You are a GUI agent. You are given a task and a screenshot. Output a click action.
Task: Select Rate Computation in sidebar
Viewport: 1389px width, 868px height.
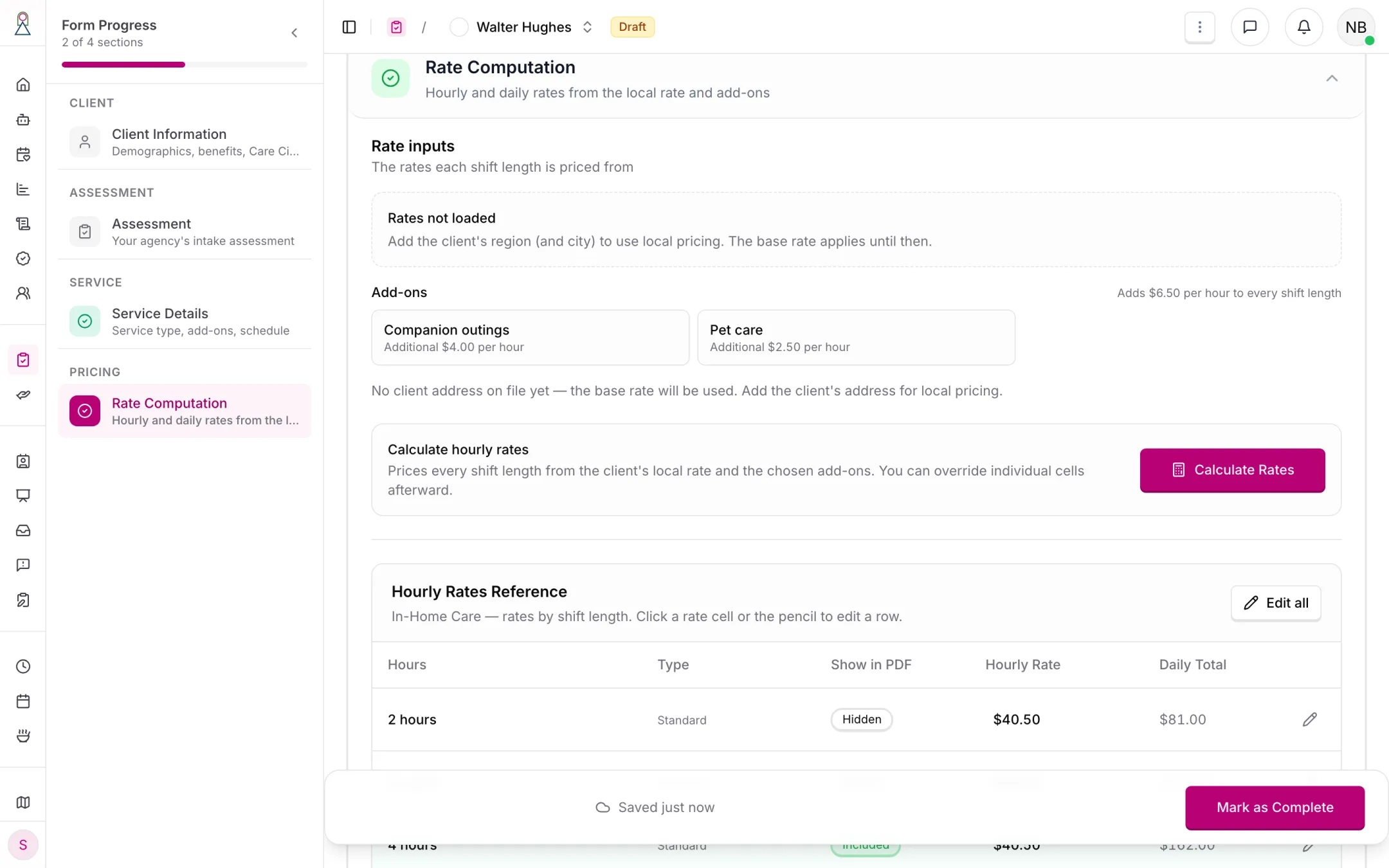pos(185,411)
